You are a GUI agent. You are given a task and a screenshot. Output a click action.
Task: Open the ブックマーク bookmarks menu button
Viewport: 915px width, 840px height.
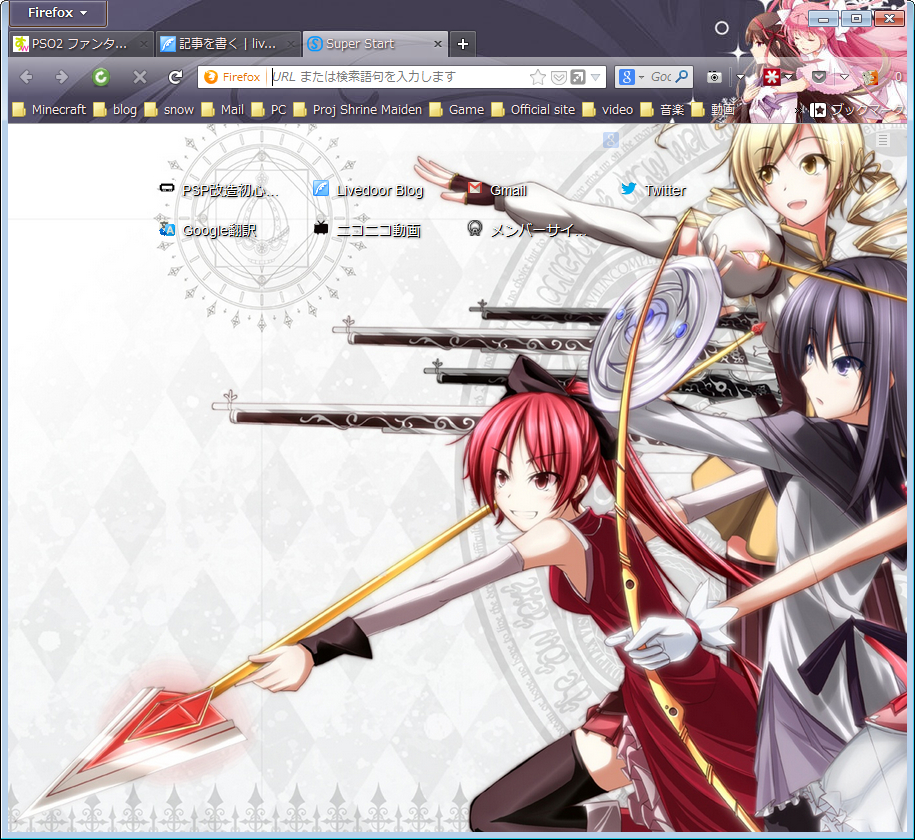coord(857,110)
